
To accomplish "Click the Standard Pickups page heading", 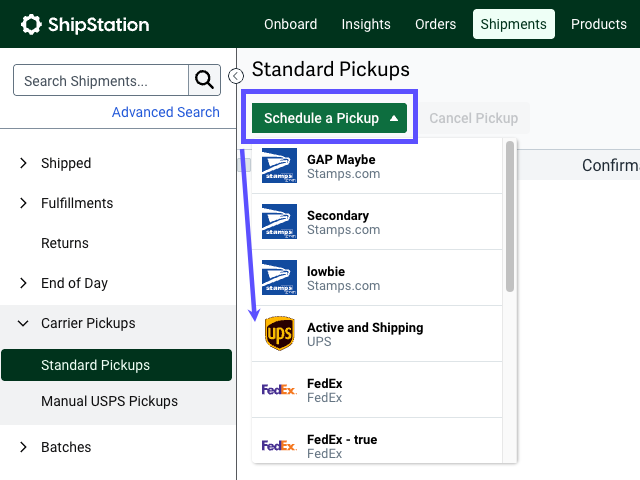I will coord(331,69).
